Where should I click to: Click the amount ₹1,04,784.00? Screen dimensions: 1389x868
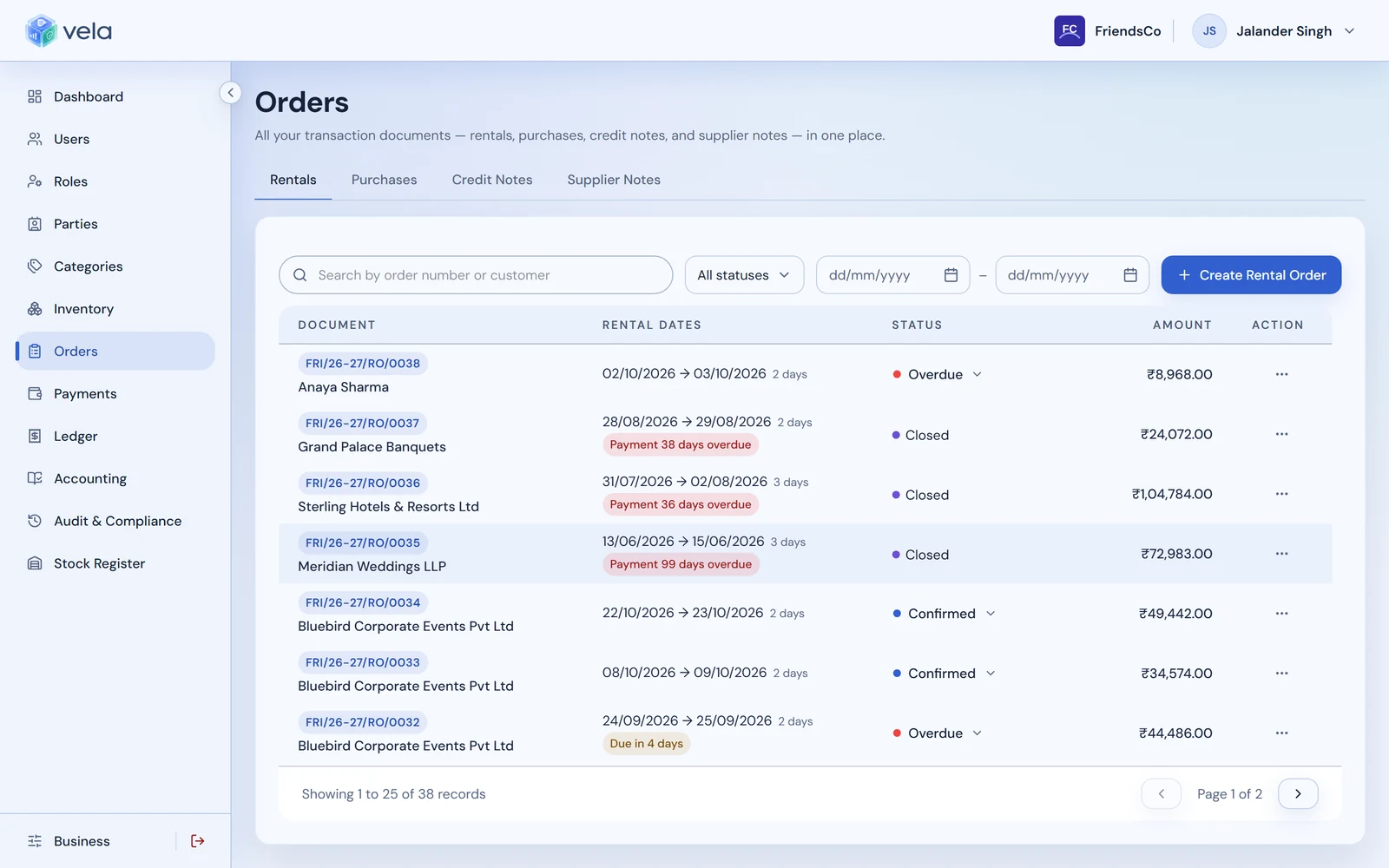click(1172, 494)
